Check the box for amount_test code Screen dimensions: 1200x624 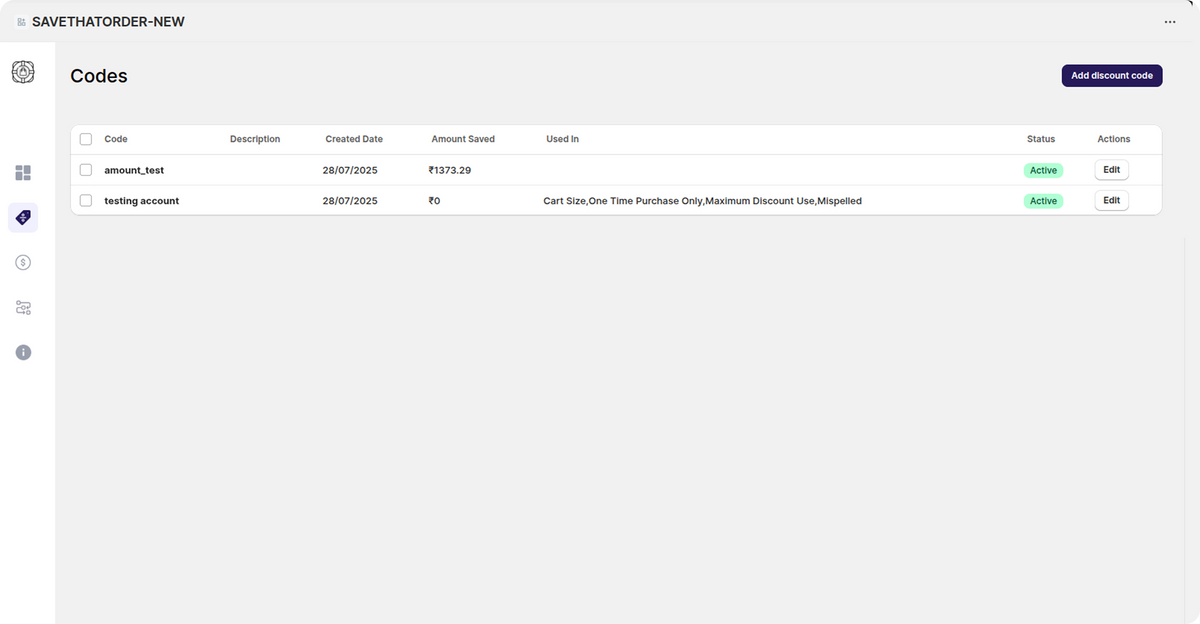pos(86,170)
